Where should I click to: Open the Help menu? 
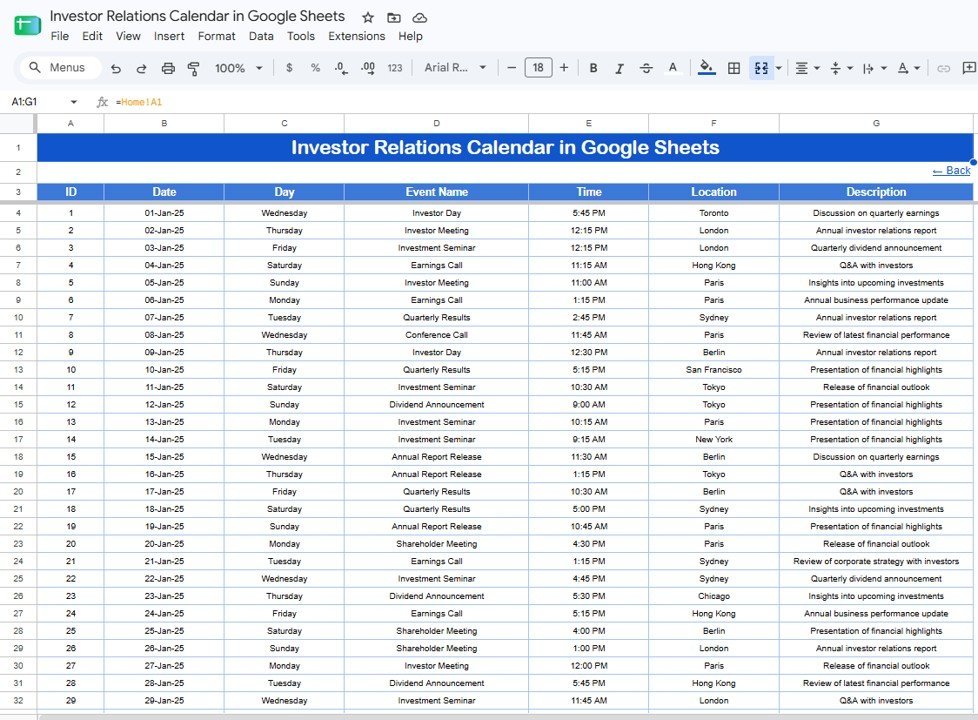point(410,36)
